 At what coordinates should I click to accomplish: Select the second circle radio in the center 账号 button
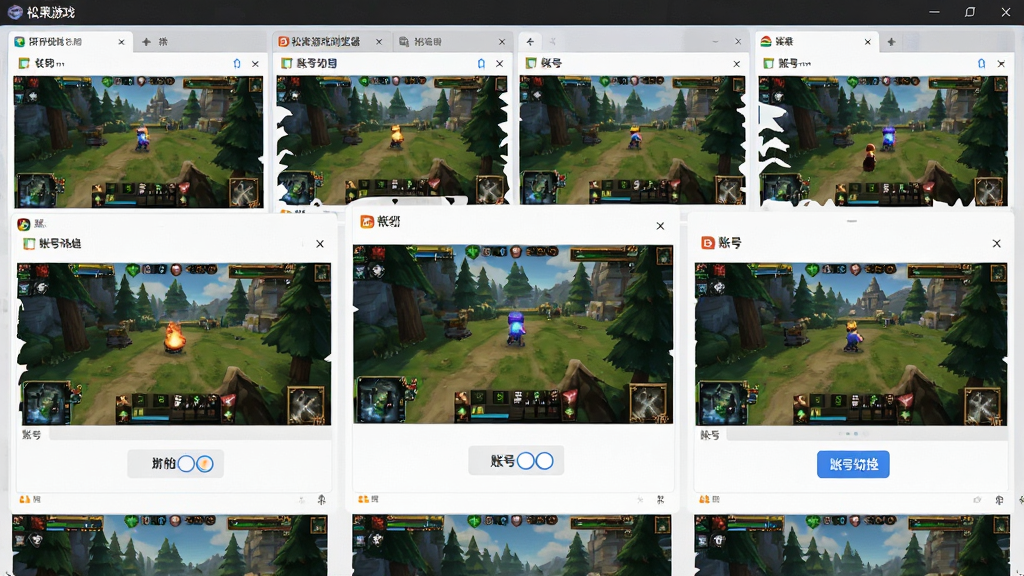pyautogui.click(x=545, y=461)
